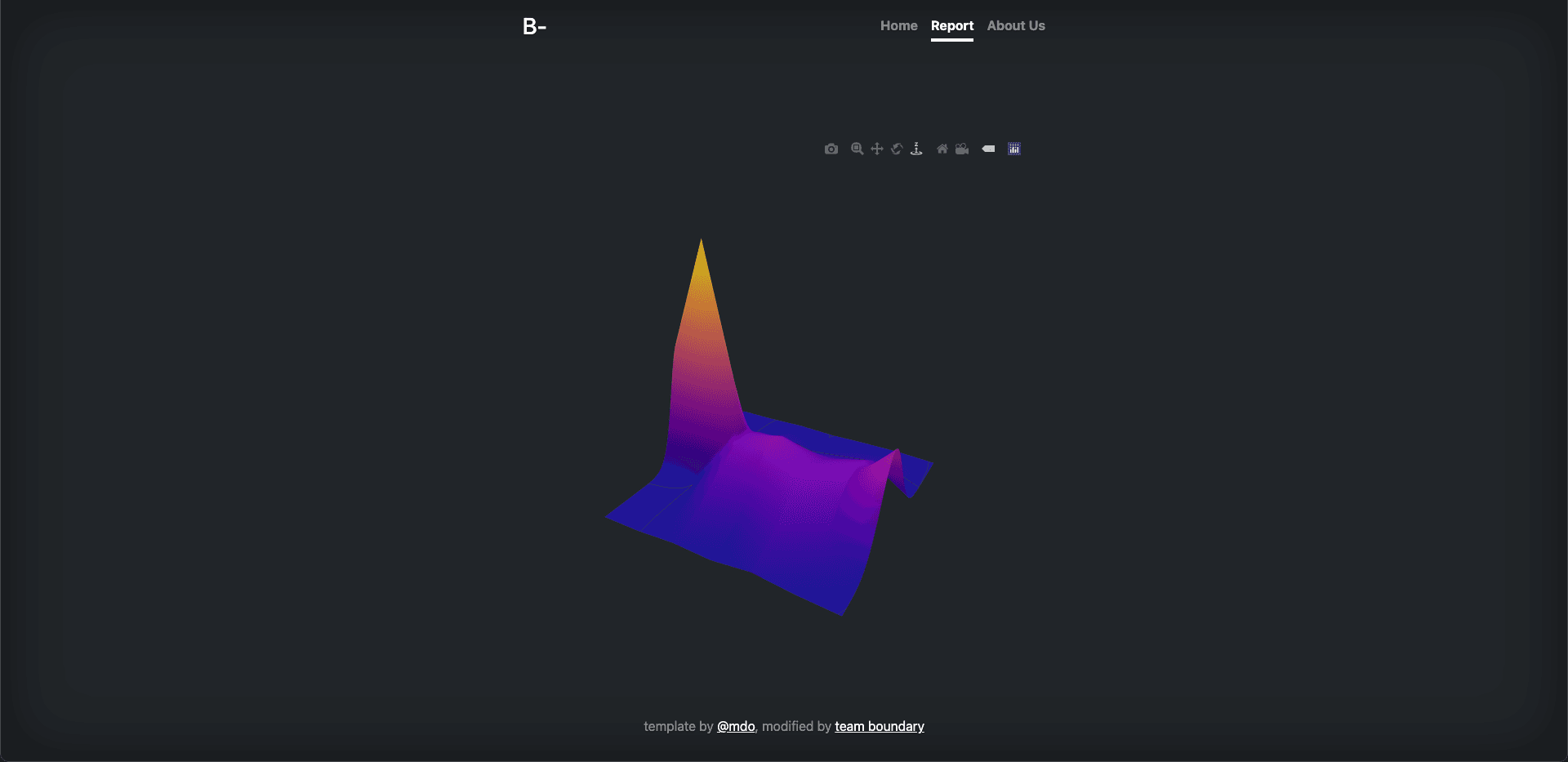Open the Report tab in the navigation
This screenshot has height=762, width=1568.
952,26
